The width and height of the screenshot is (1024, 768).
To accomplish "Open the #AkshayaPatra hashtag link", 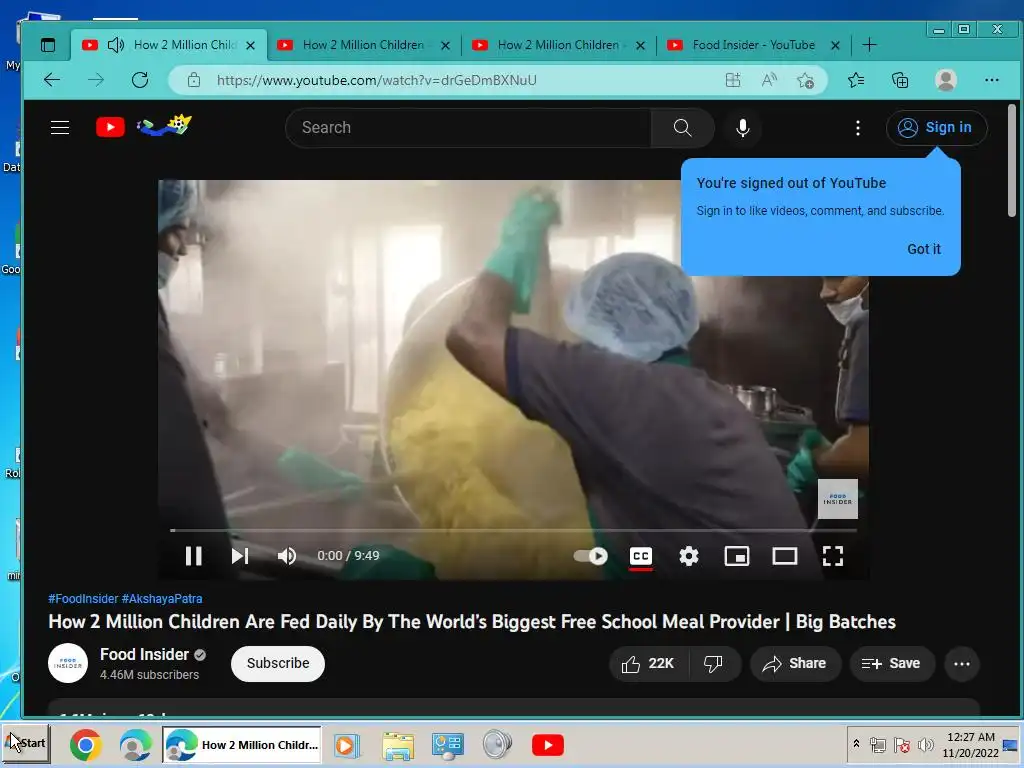I will [162, 598].
